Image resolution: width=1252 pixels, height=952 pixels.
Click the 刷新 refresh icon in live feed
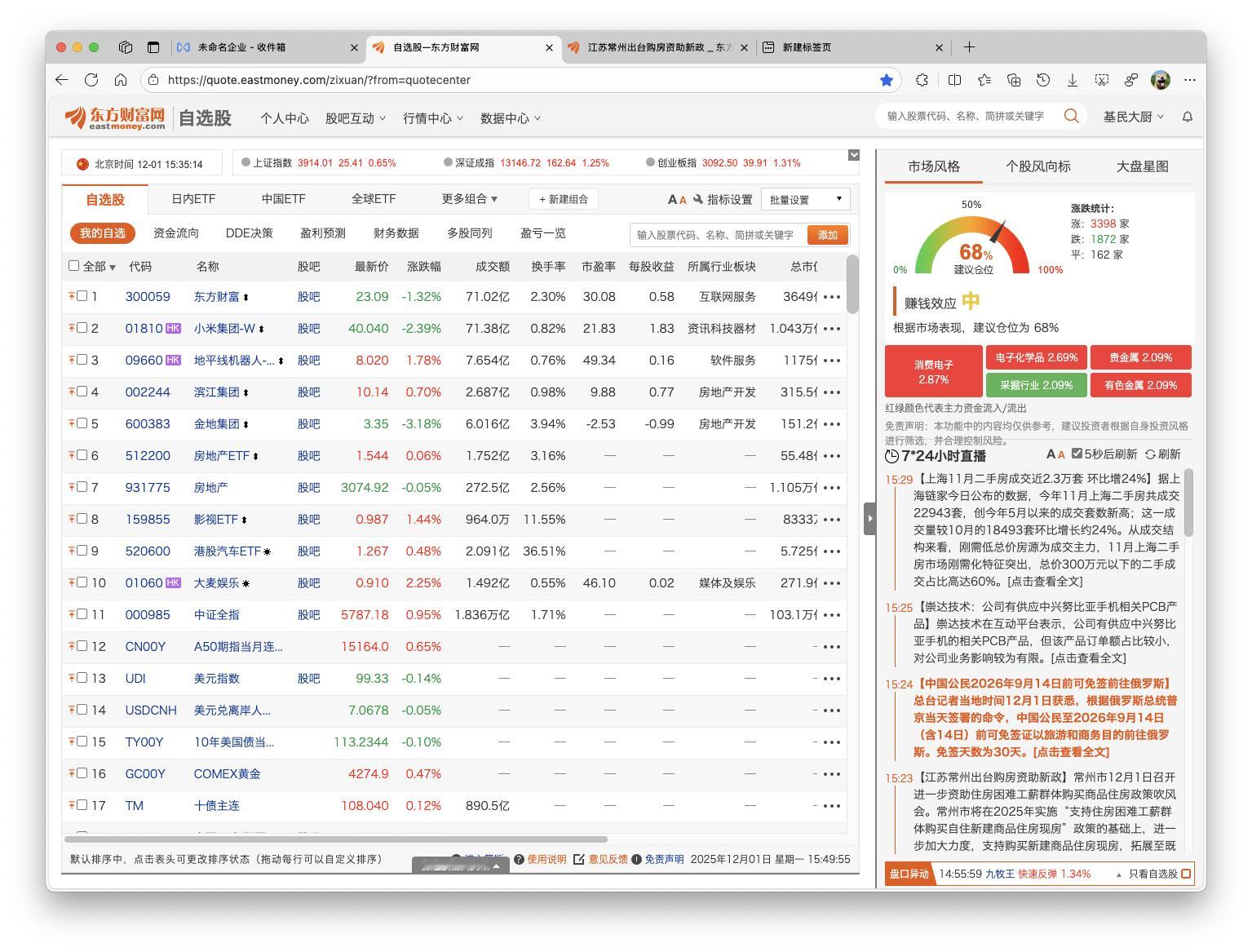click(x=1150, y=454)
